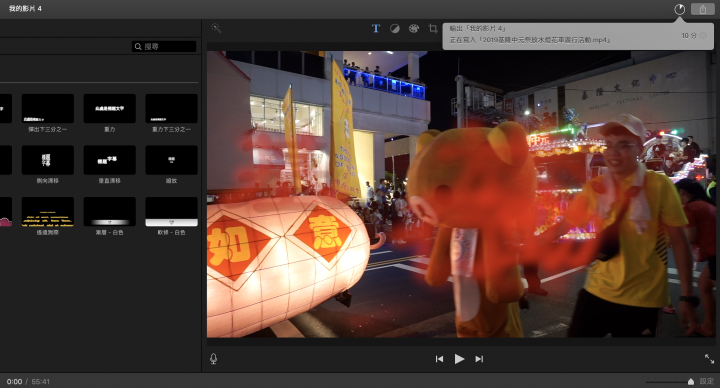The image size is (720, 388).
Task: Click the 10 分 remaining time text
Action: coord(689,35)
